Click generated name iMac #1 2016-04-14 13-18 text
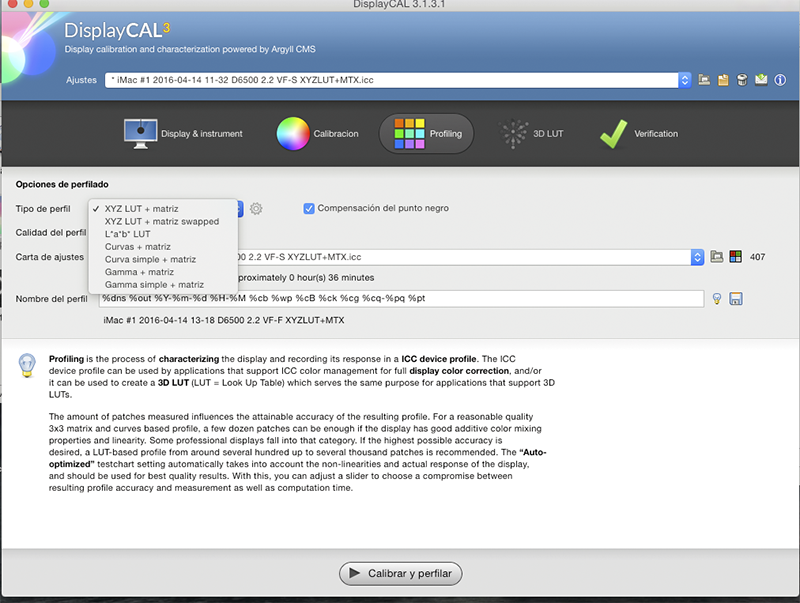The image size is (800, 603). click(223, 320)
